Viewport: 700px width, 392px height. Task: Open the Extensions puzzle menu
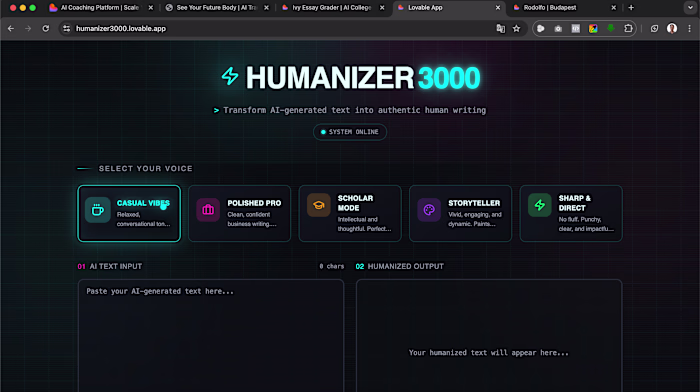[628, 29]
